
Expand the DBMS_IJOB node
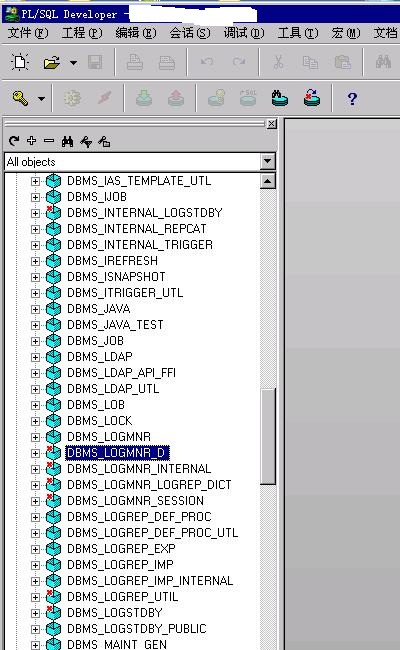(35, 197)
